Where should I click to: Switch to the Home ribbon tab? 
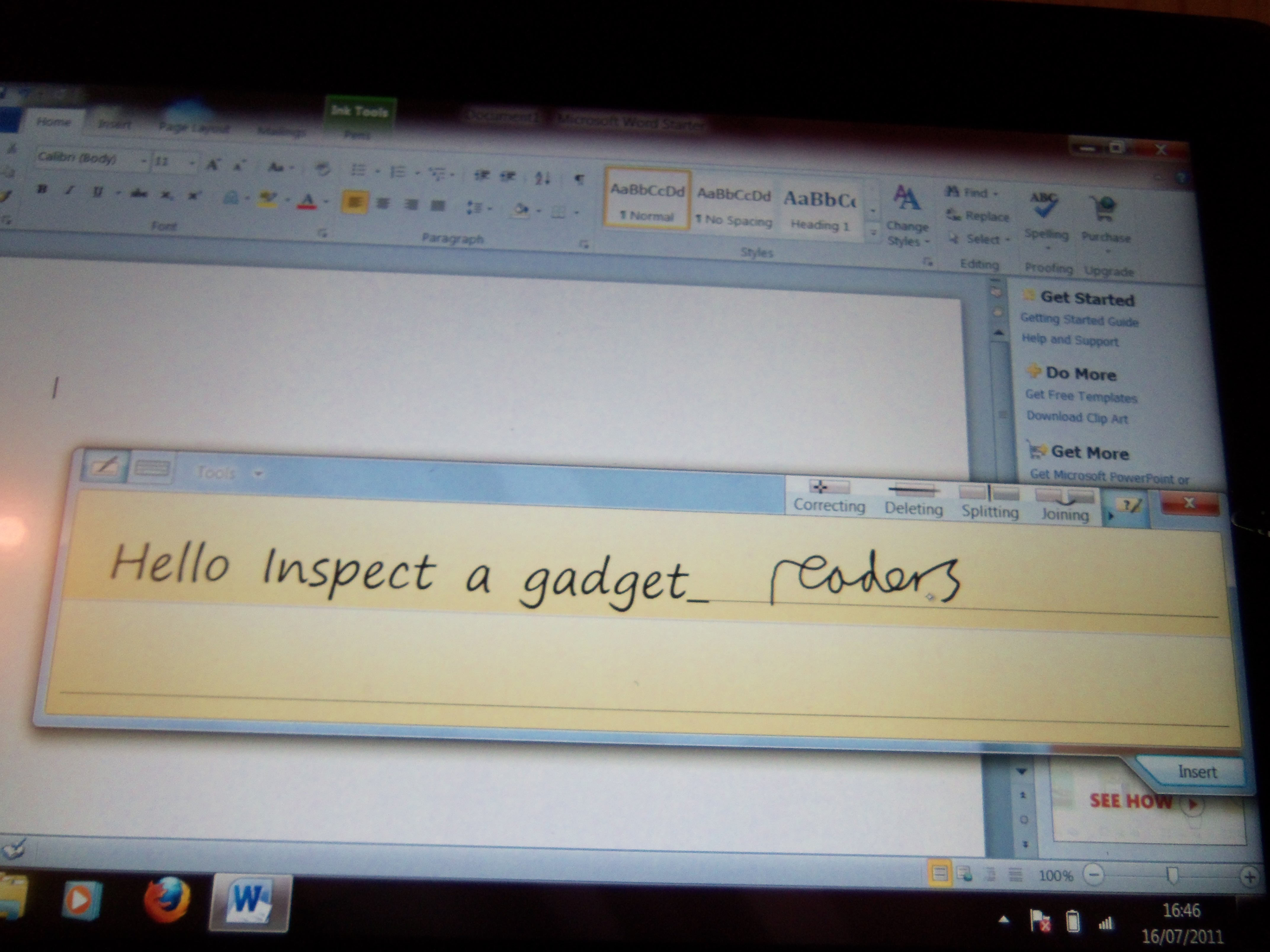(53, 122)
